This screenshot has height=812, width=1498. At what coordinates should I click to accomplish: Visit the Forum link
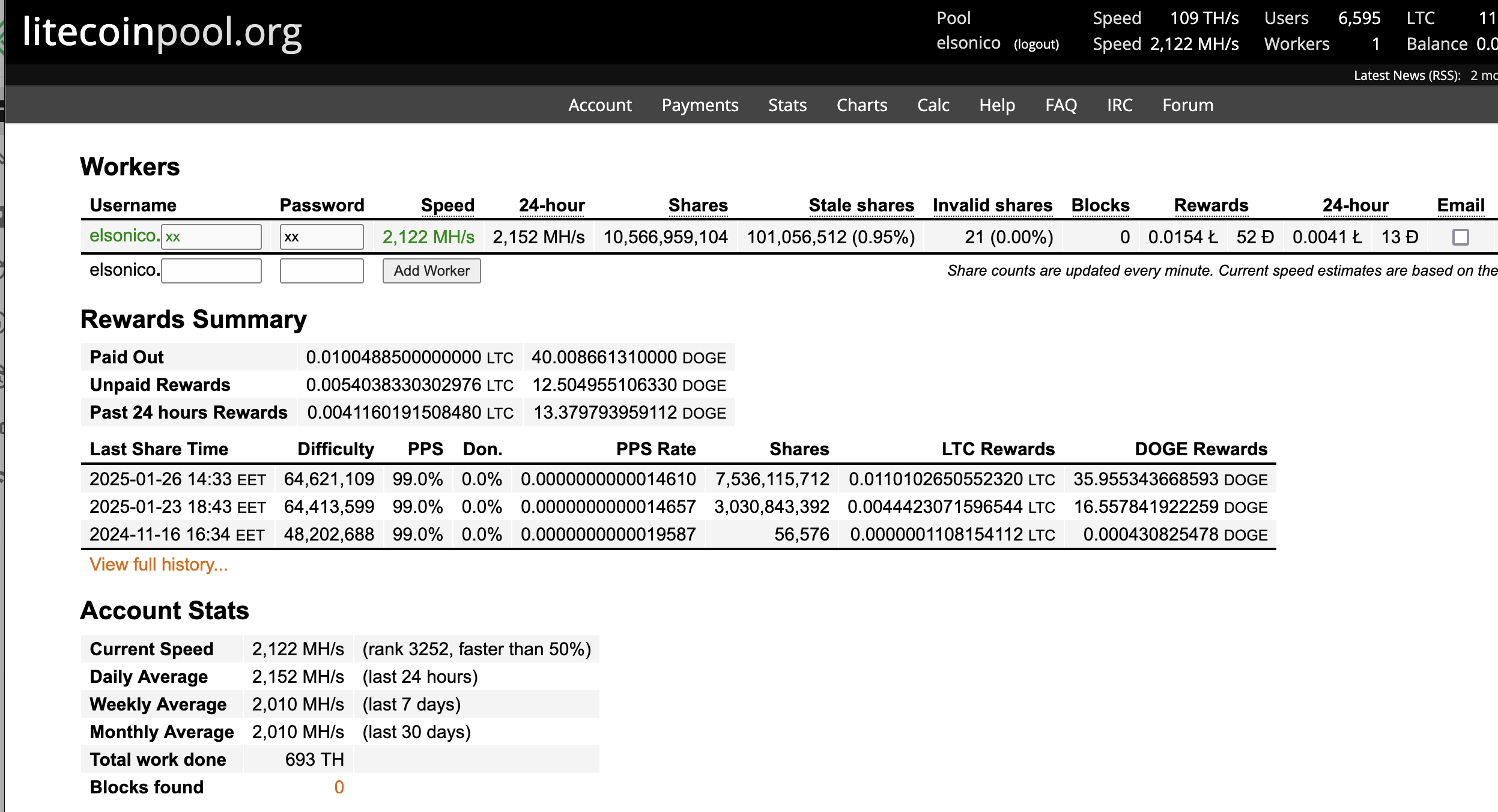point(1187,105)
